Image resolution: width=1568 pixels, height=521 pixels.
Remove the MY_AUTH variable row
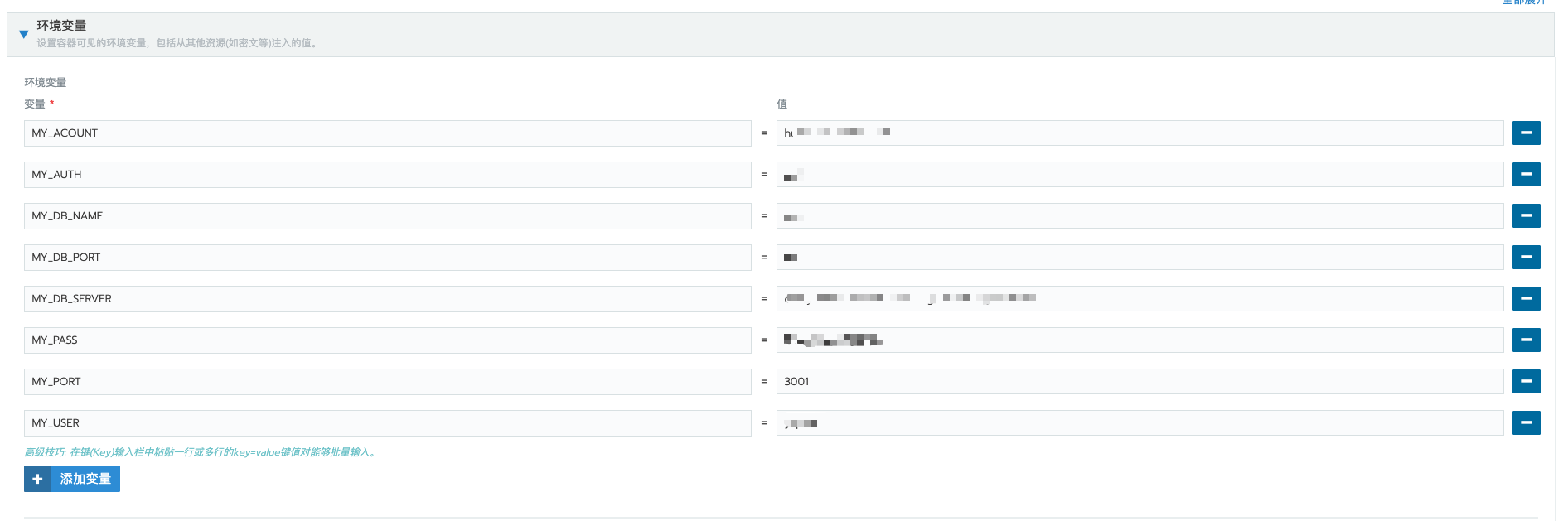coord(1526,174)
